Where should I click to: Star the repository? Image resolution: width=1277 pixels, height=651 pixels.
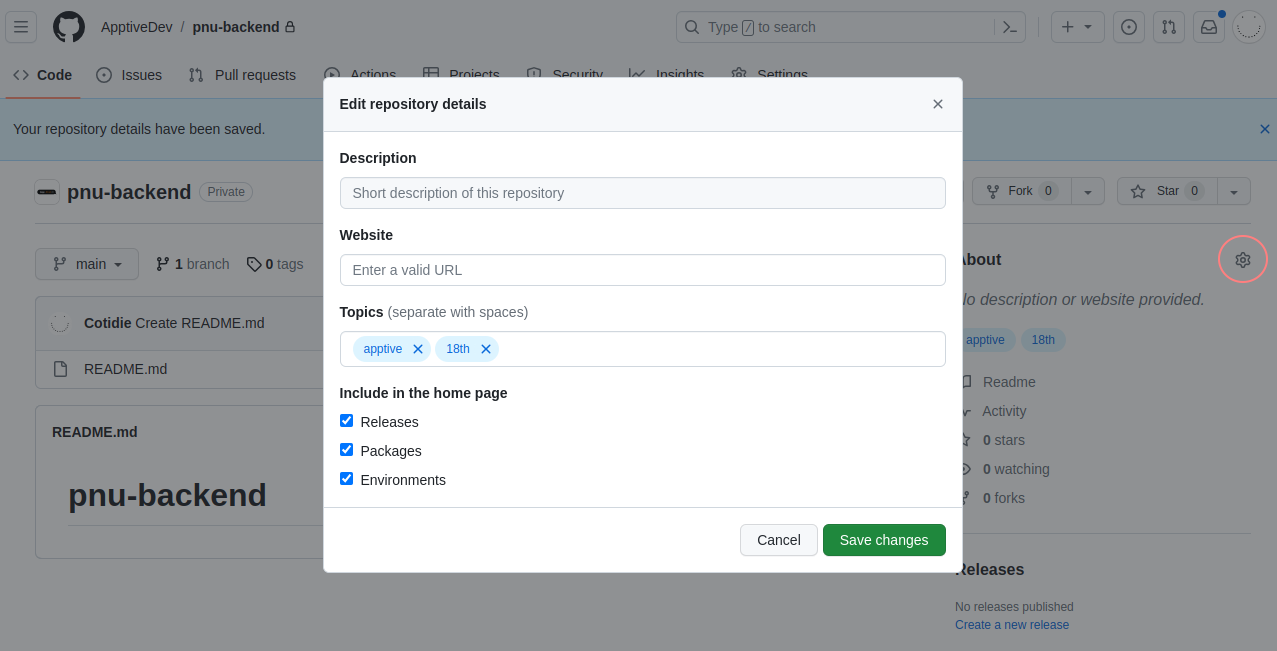(1167, 192)
